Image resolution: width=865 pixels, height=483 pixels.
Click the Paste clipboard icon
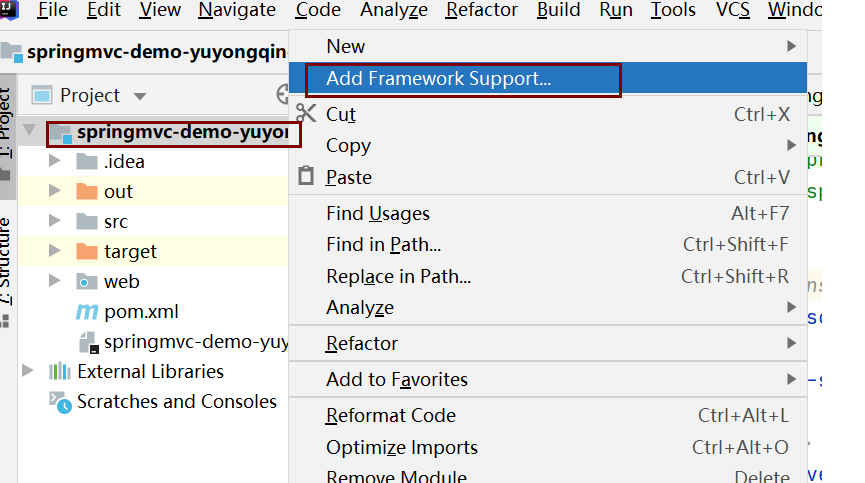(x=307, y=177)
